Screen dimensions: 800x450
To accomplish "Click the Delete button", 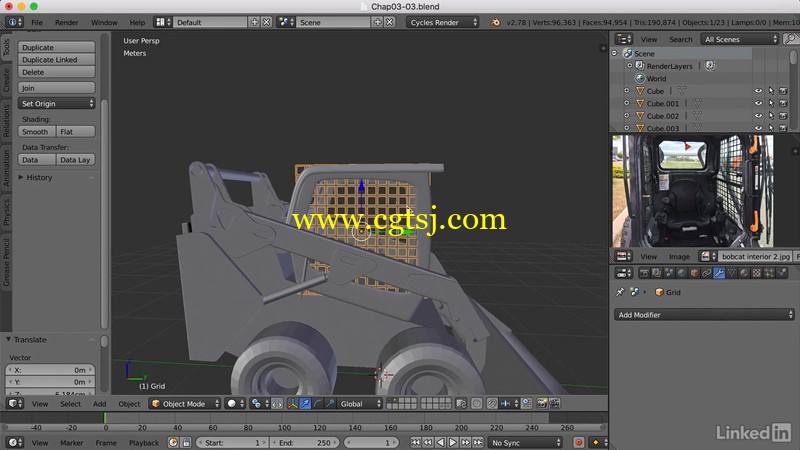I will click(x=56, y=72).
